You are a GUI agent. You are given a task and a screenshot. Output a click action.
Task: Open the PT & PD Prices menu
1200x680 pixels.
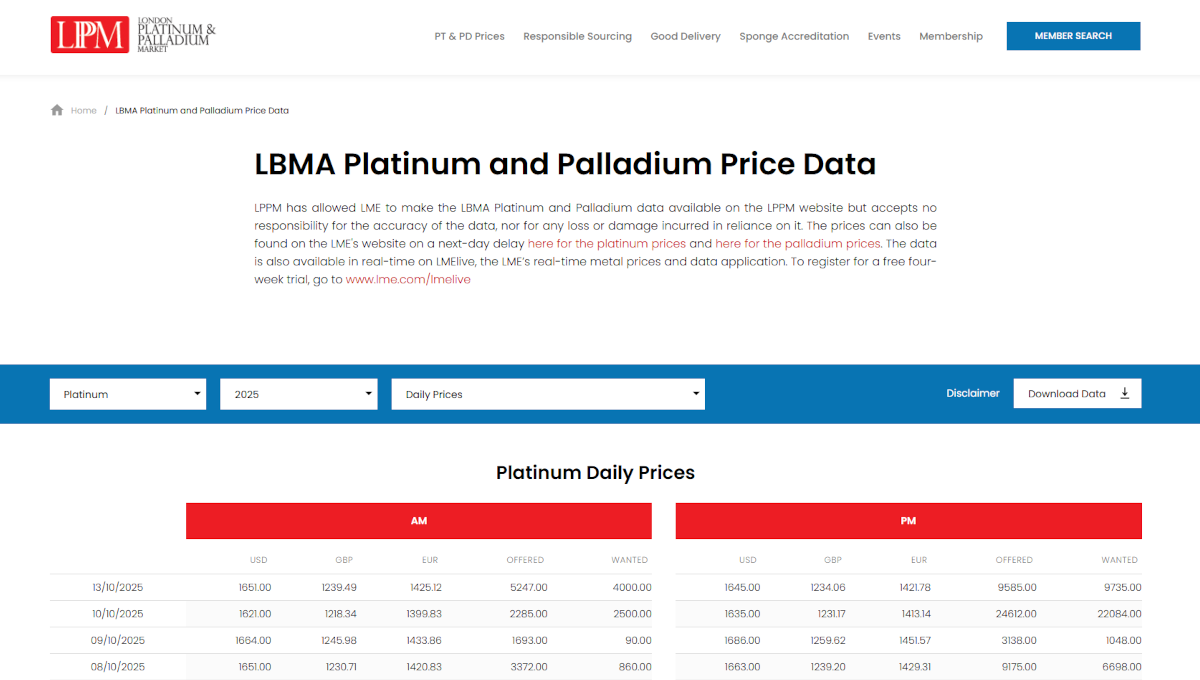click(469, 36)
